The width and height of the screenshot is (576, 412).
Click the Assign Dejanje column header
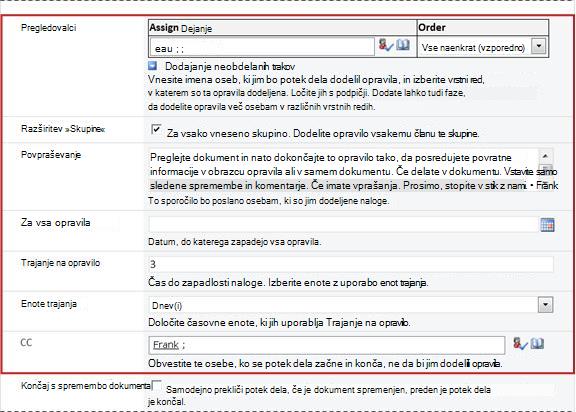pos(282,28)
